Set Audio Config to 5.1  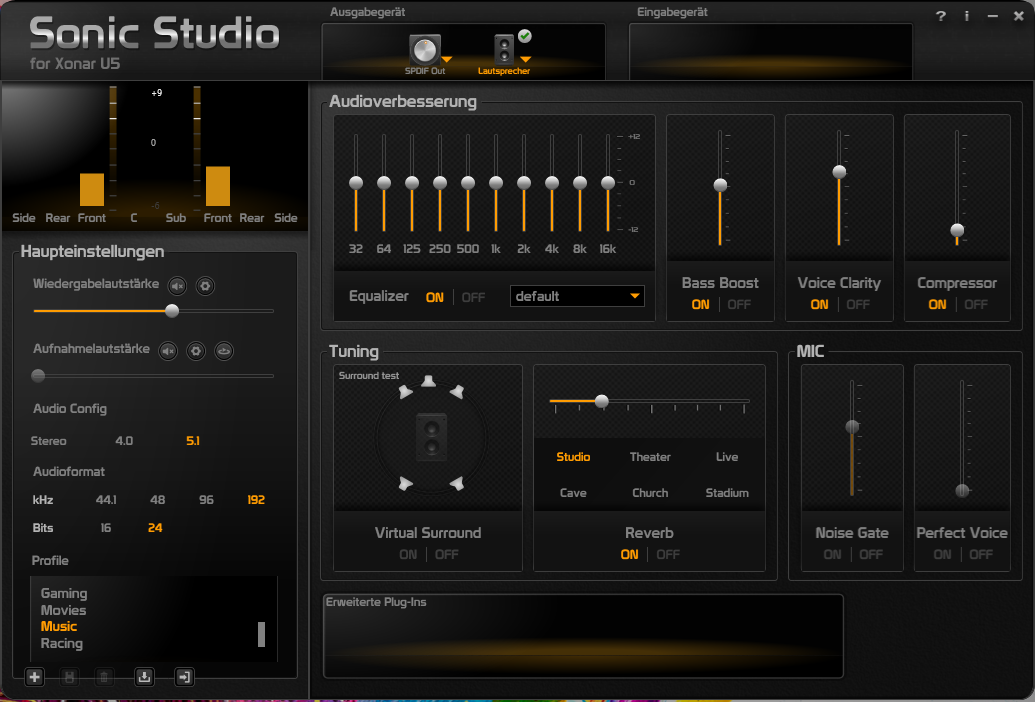193,441
